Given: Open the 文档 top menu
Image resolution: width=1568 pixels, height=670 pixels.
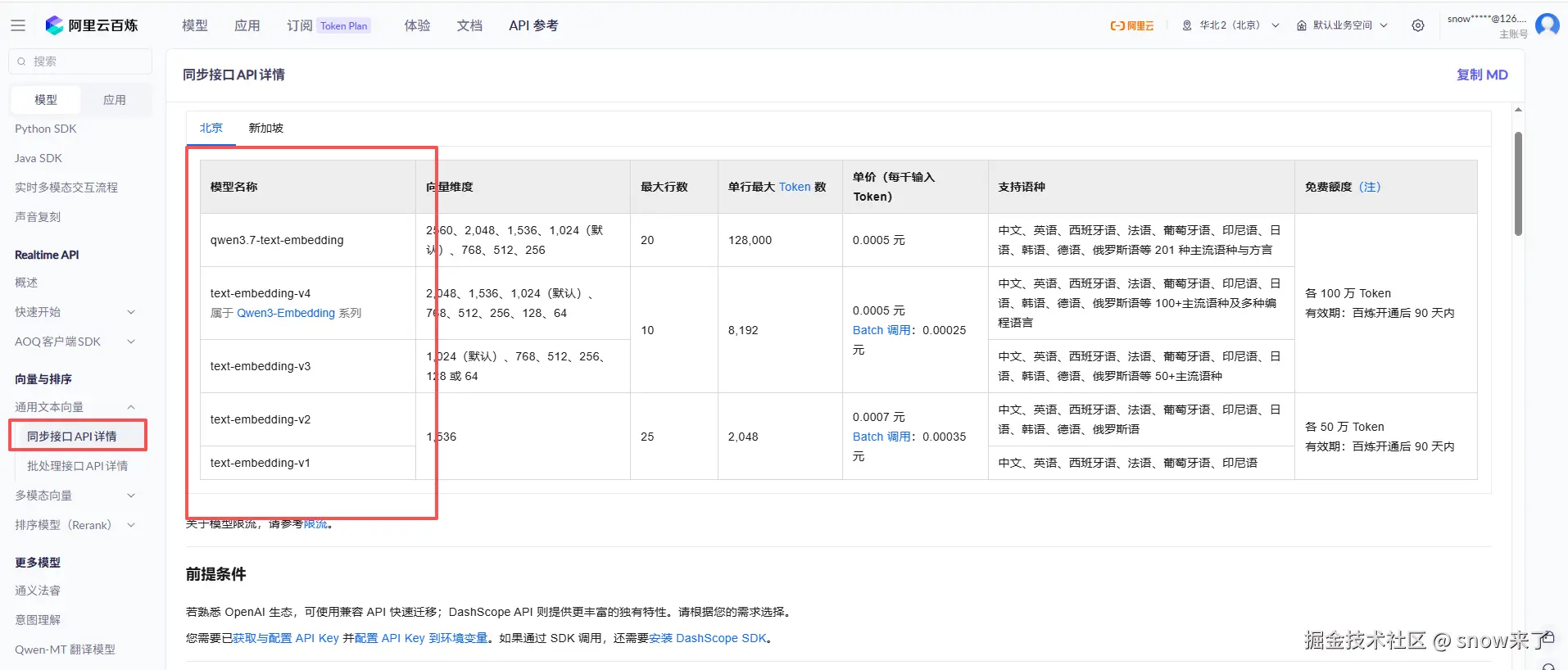Looking at the screenshot, I should pyautogui.click(x=469, y=25).
